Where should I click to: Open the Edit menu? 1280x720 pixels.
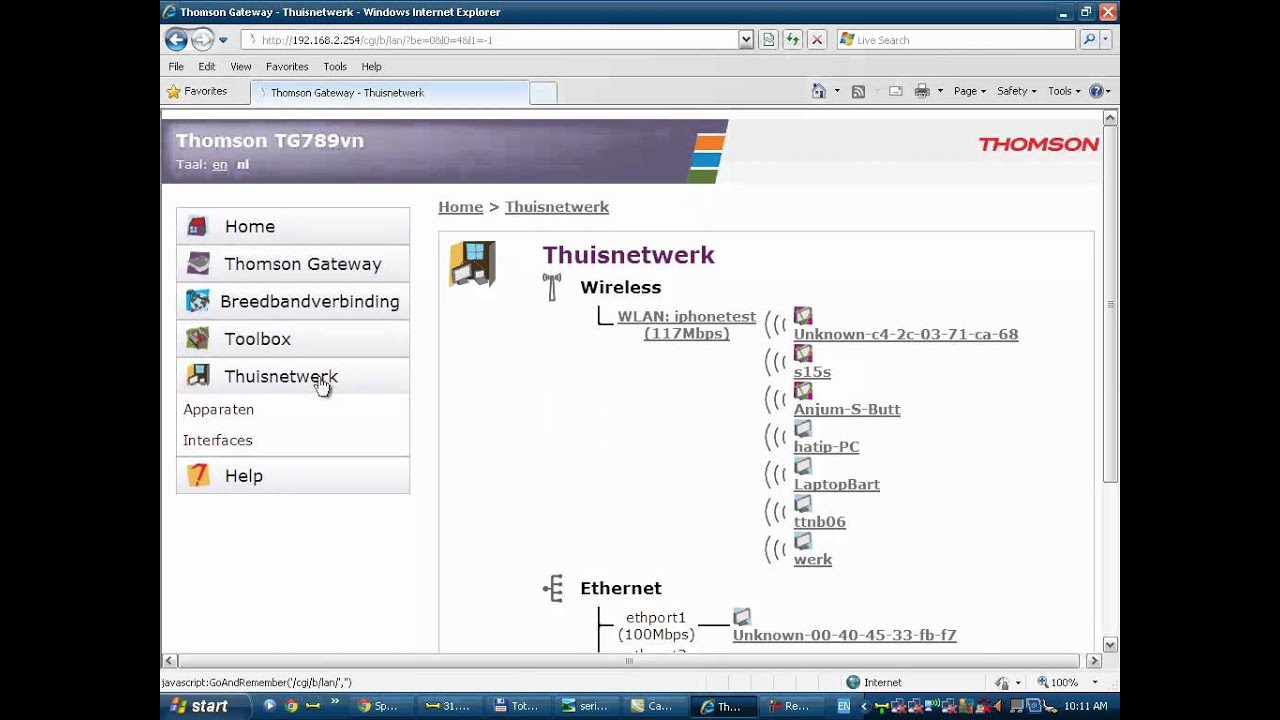click(207, 66)
